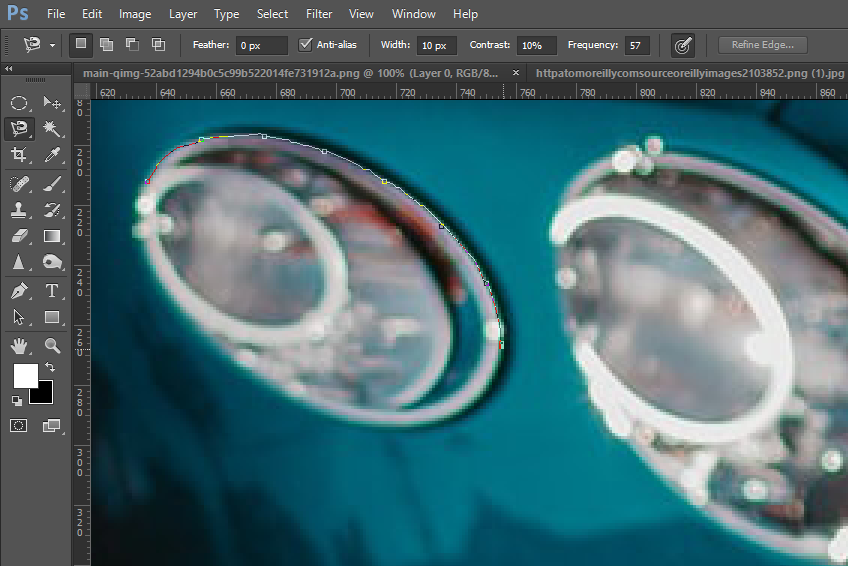This screenshot has width=848, height=566.
Task: Open the Window menu
Action: point(414,14)
